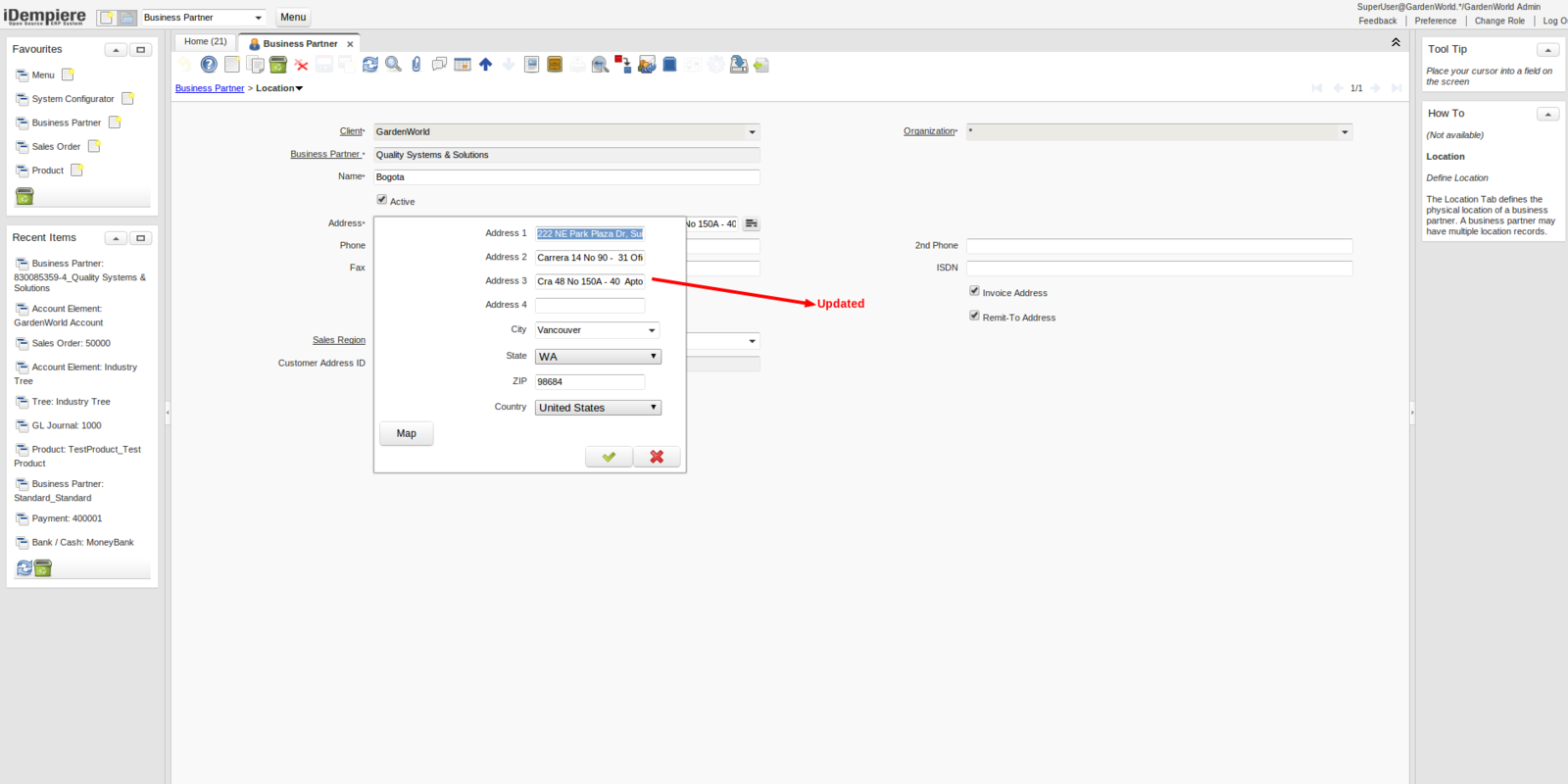Click the Attachment paperclip icon

[x=416, y=65]
